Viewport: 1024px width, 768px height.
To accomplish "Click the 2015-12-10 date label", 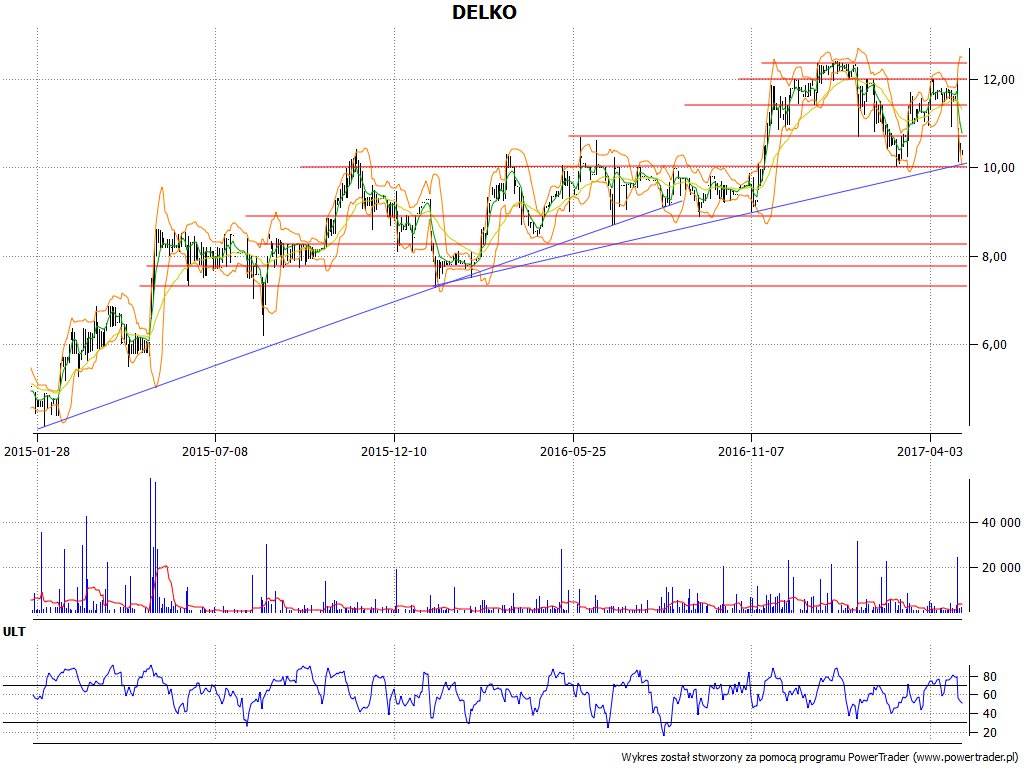I will [x=394, y=451].
